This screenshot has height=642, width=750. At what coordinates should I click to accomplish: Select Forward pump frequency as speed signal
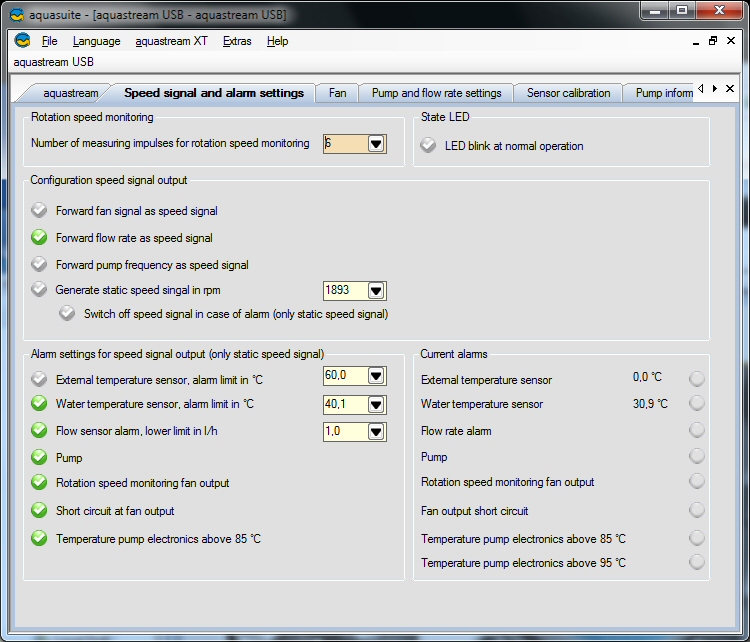click(39, 264)
